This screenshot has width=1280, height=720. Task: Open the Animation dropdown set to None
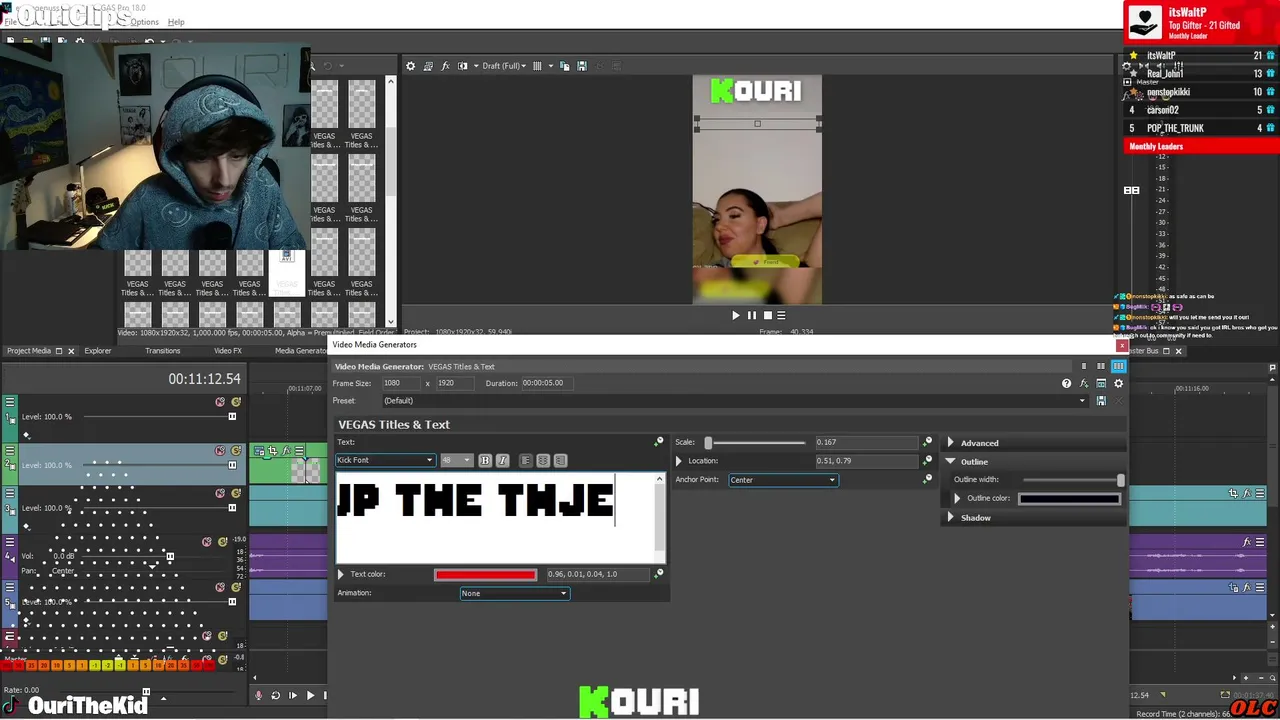point(514,593)
